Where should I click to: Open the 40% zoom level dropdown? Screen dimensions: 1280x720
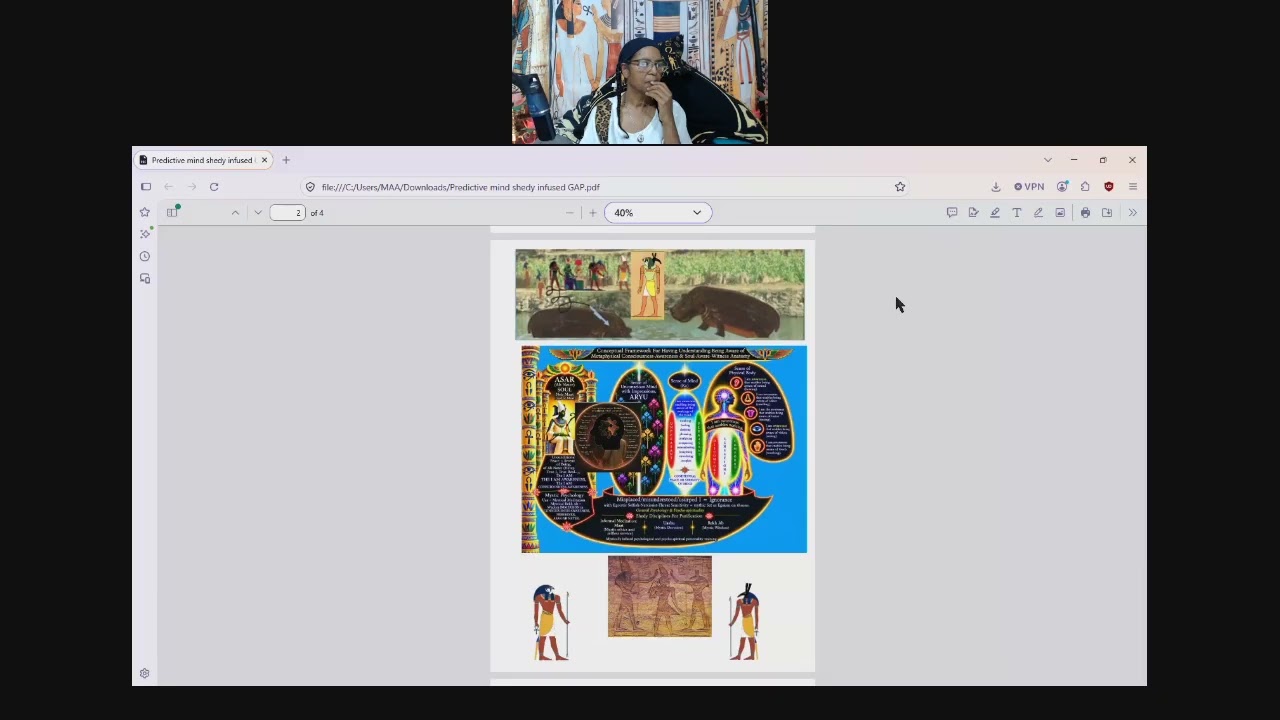point(657,212)
